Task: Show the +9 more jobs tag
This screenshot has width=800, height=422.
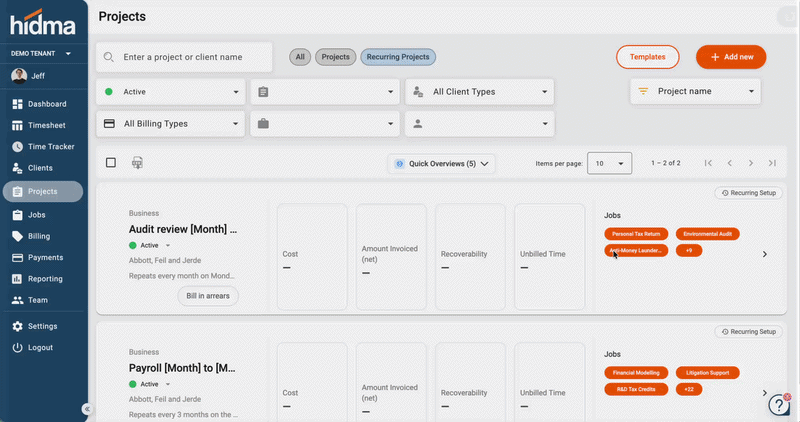Action: (689, 251)
